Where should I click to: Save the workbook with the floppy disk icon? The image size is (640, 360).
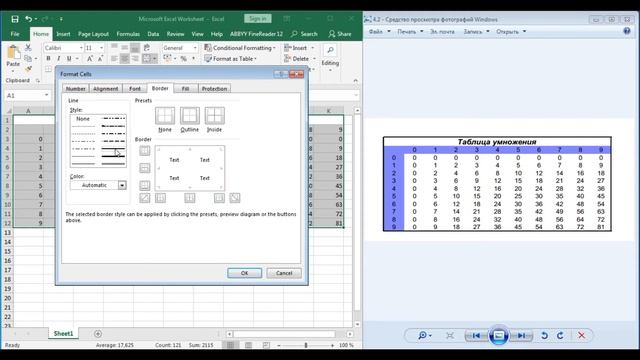tap(15, 19)
